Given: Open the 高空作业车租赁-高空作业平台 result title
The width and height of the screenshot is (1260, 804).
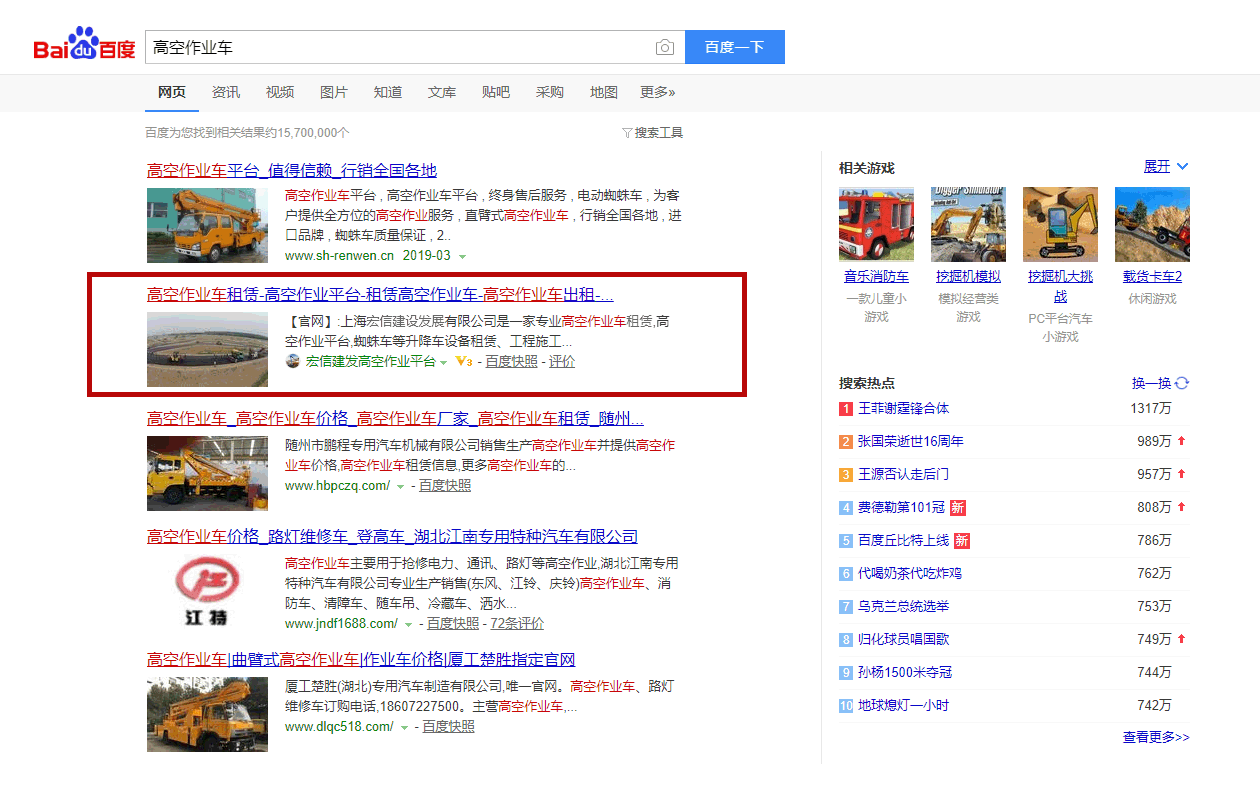Looking at the screenshot, I should coord(380,295).
